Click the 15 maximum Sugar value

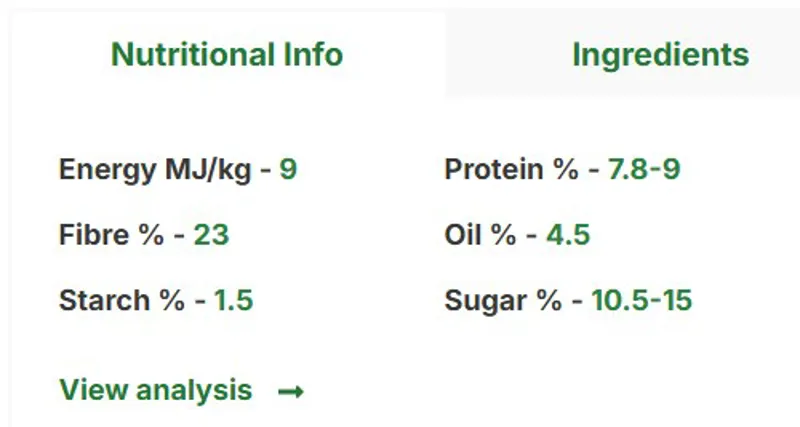[x=676, y=301]
